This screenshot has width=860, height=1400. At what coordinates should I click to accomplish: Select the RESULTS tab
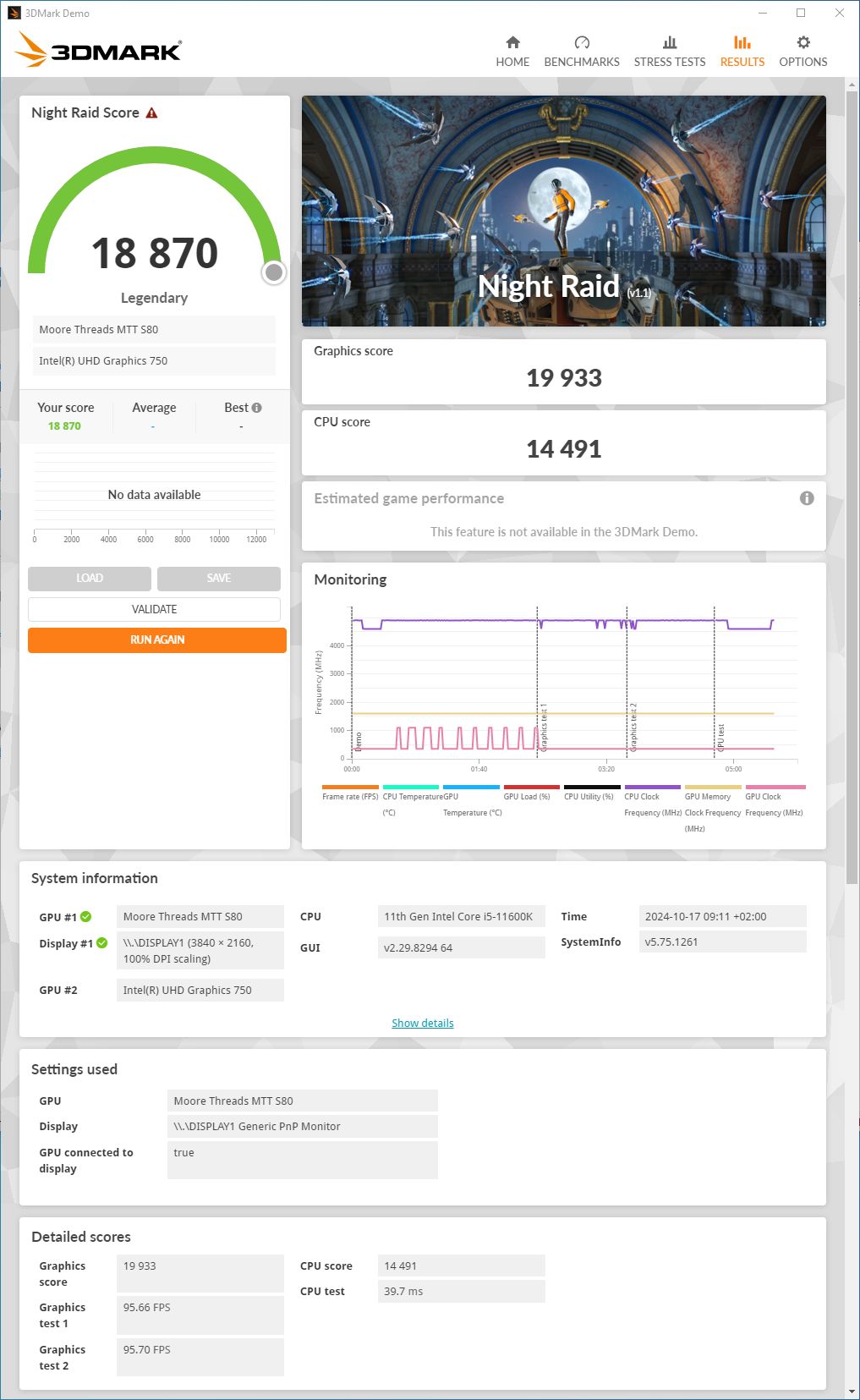click(742, 52)
